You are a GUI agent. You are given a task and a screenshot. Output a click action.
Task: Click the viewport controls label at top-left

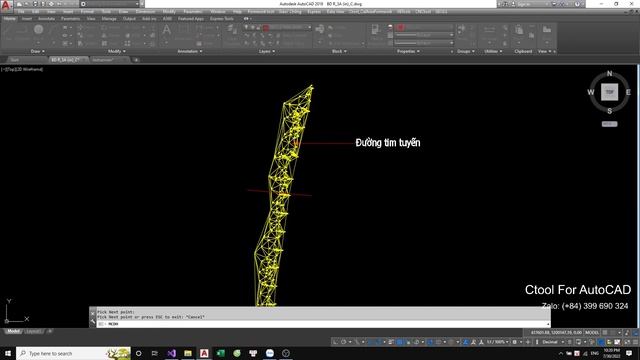pos(22,69)
